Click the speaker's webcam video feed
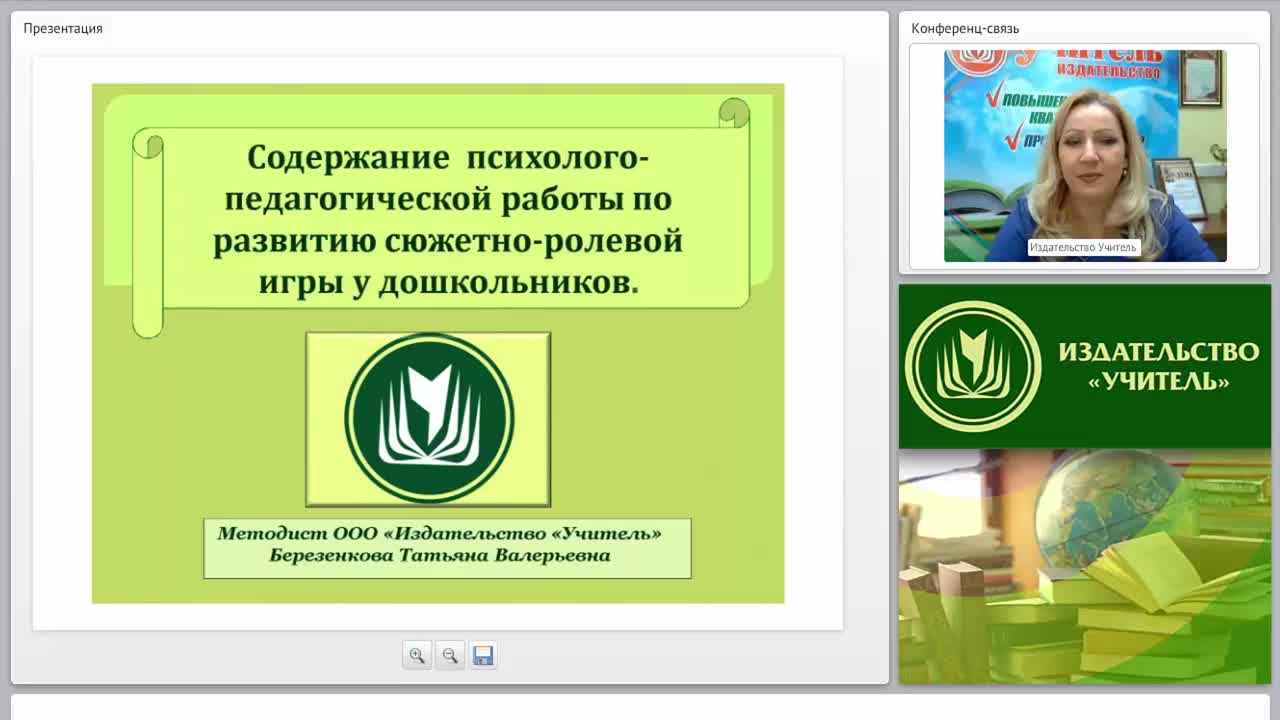Viewport: 1280px width, 720px height. click(x=1085, y=156)
